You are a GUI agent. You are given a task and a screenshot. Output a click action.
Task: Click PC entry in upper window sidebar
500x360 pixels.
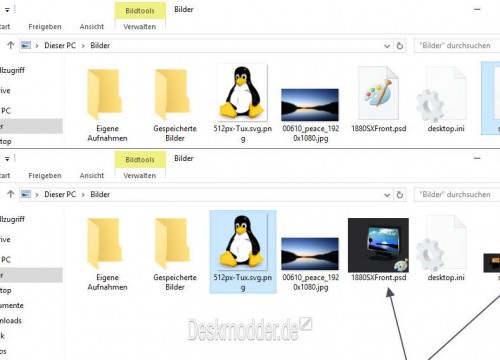tap(6, 110)
